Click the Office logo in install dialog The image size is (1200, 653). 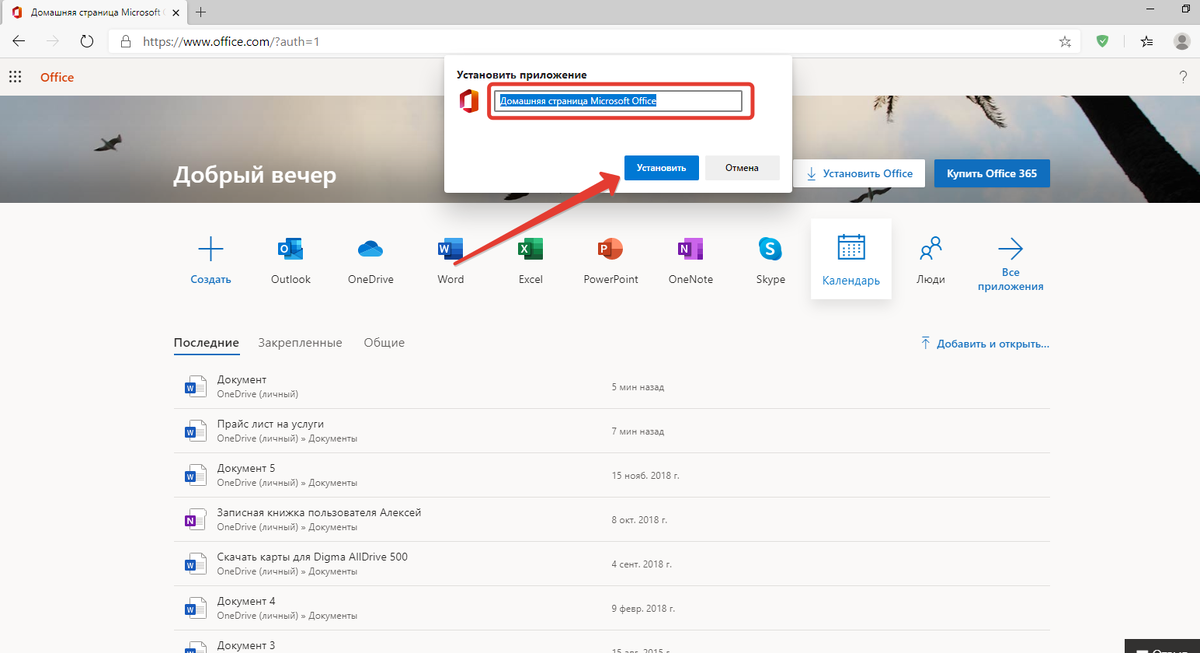coord(469,101)
